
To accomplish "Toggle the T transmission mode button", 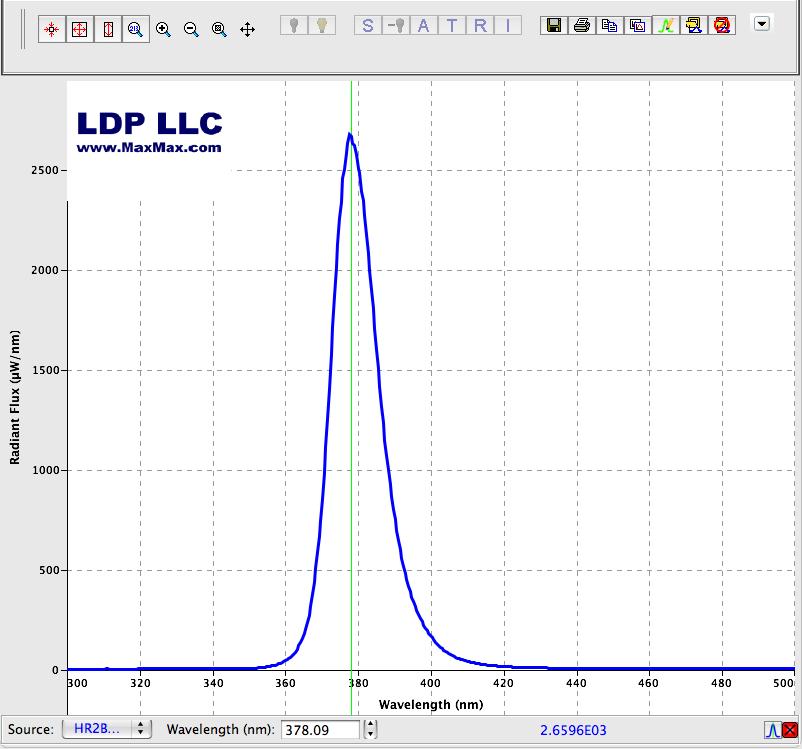I will 452,25.
